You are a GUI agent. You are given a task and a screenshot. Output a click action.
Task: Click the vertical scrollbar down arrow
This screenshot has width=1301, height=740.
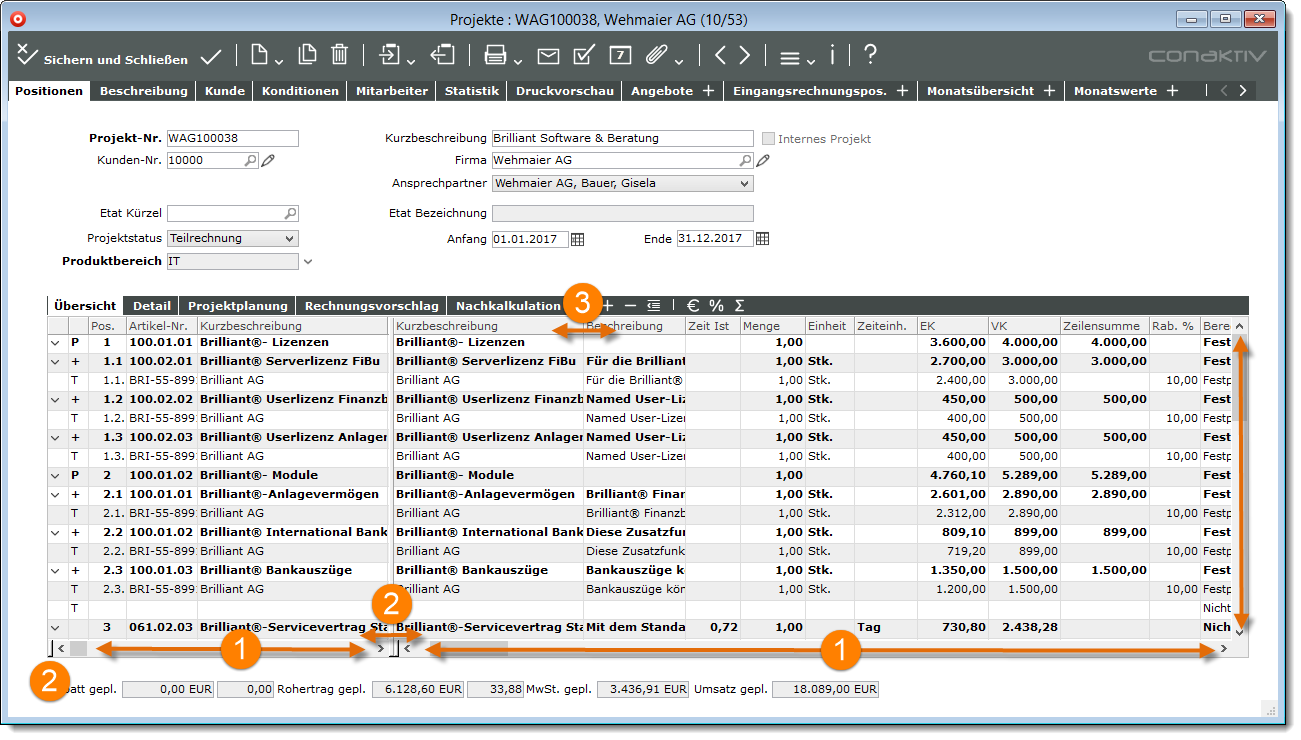coord(1240,631)
